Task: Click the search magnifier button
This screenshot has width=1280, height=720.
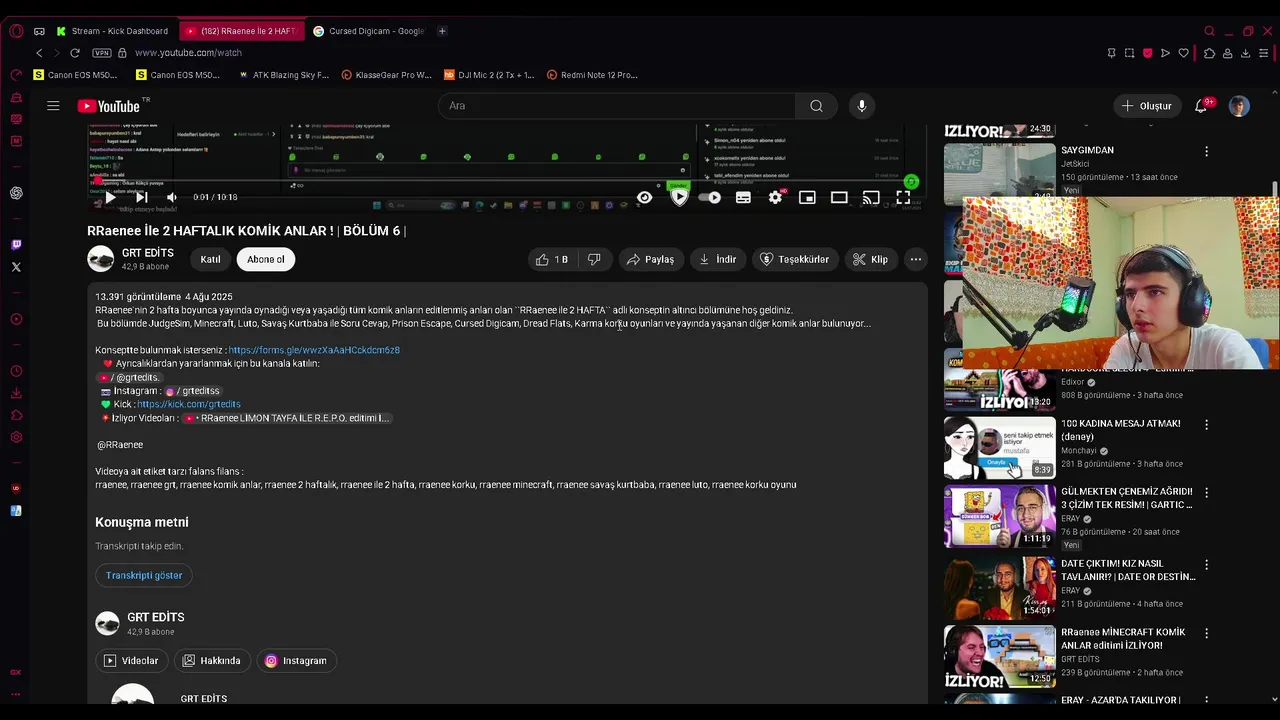Action: pyautogui.click(x=817, y=106)
